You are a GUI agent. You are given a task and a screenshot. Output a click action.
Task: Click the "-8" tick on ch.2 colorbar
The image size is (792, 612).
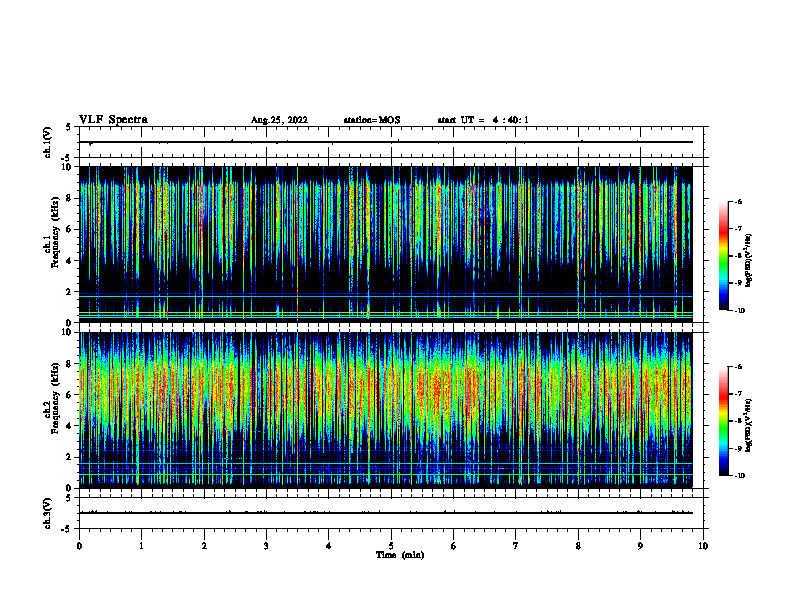[738, 421]
